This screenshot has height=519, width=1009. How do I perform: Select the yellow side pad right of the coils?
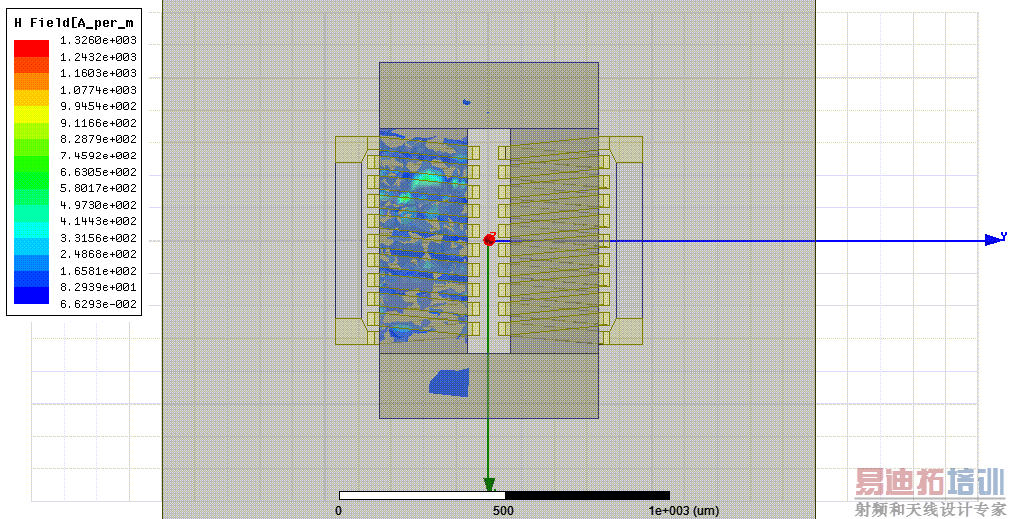[x=629, y=241]
